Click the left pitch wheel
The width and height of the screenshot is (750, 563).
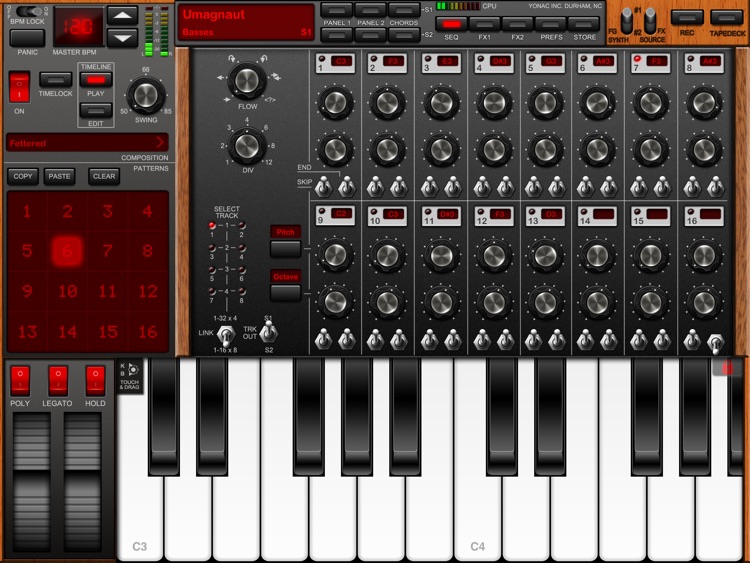32,482
